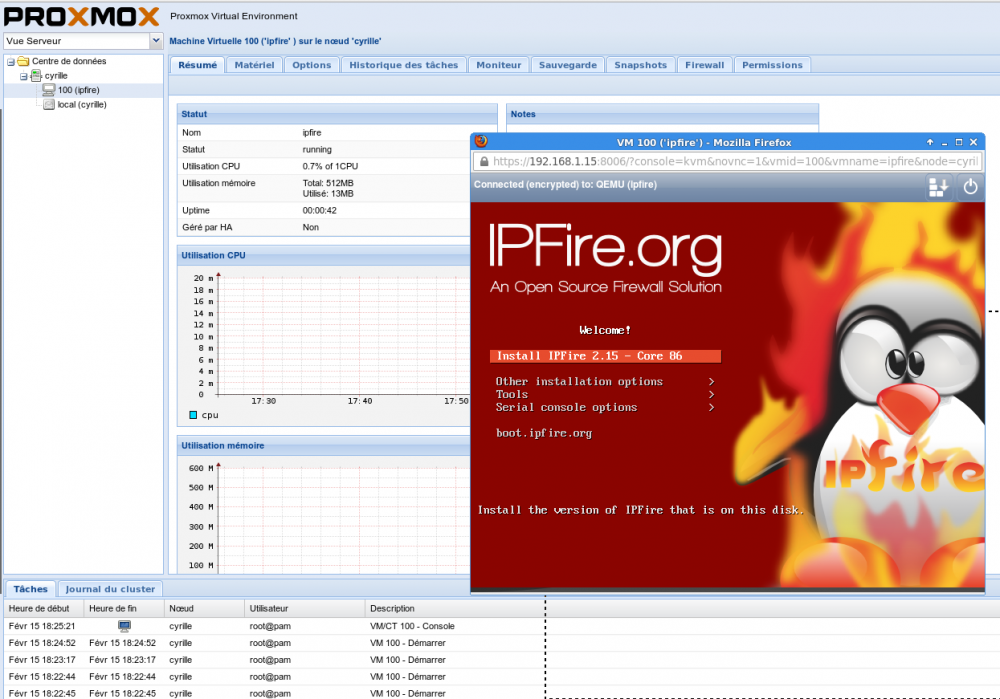The image size is (1000, 699).
Task: Collapse the cyrille node in tree
Action: click(23, 76)
